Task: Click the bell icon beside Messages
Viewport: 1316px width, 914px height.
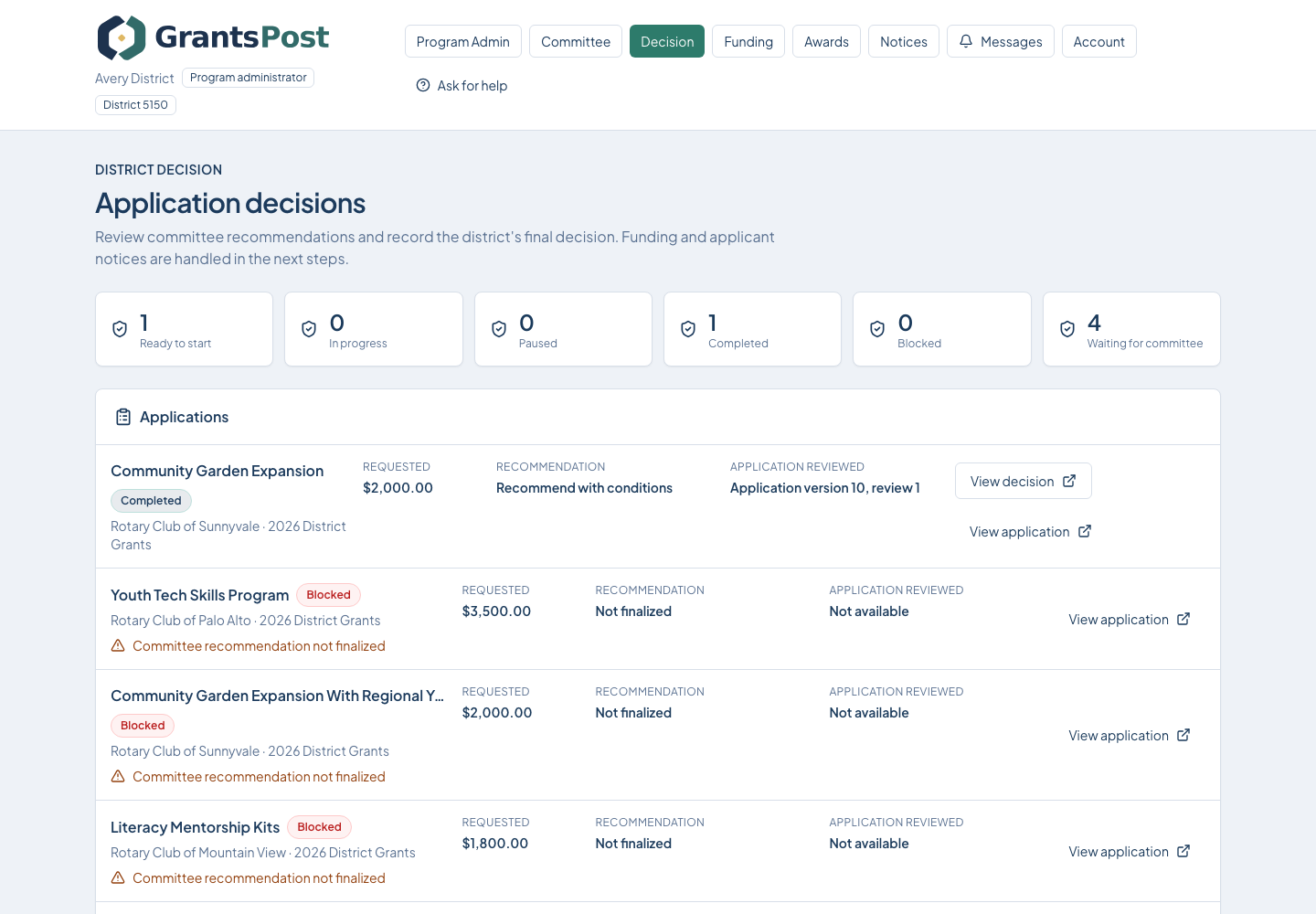Action: point(966,41)
